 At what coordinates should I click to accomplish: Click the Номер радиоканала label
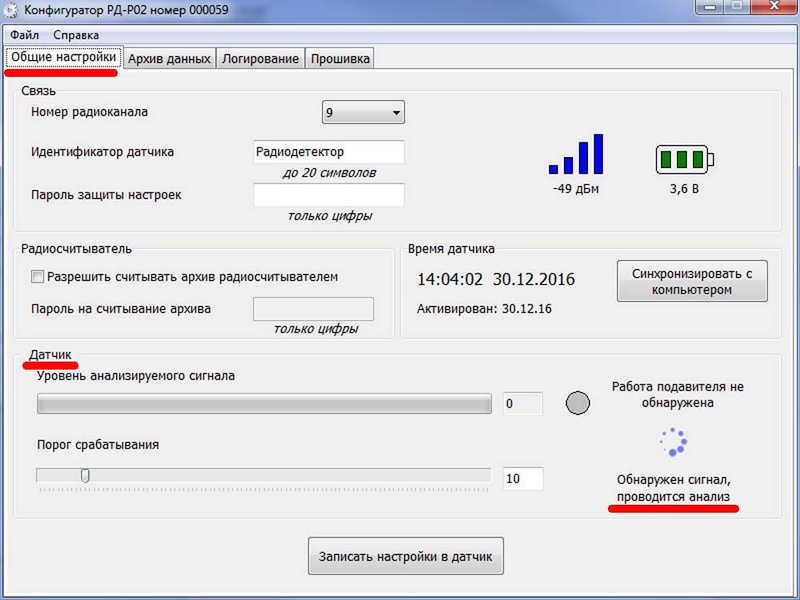(x=89, y=112)
